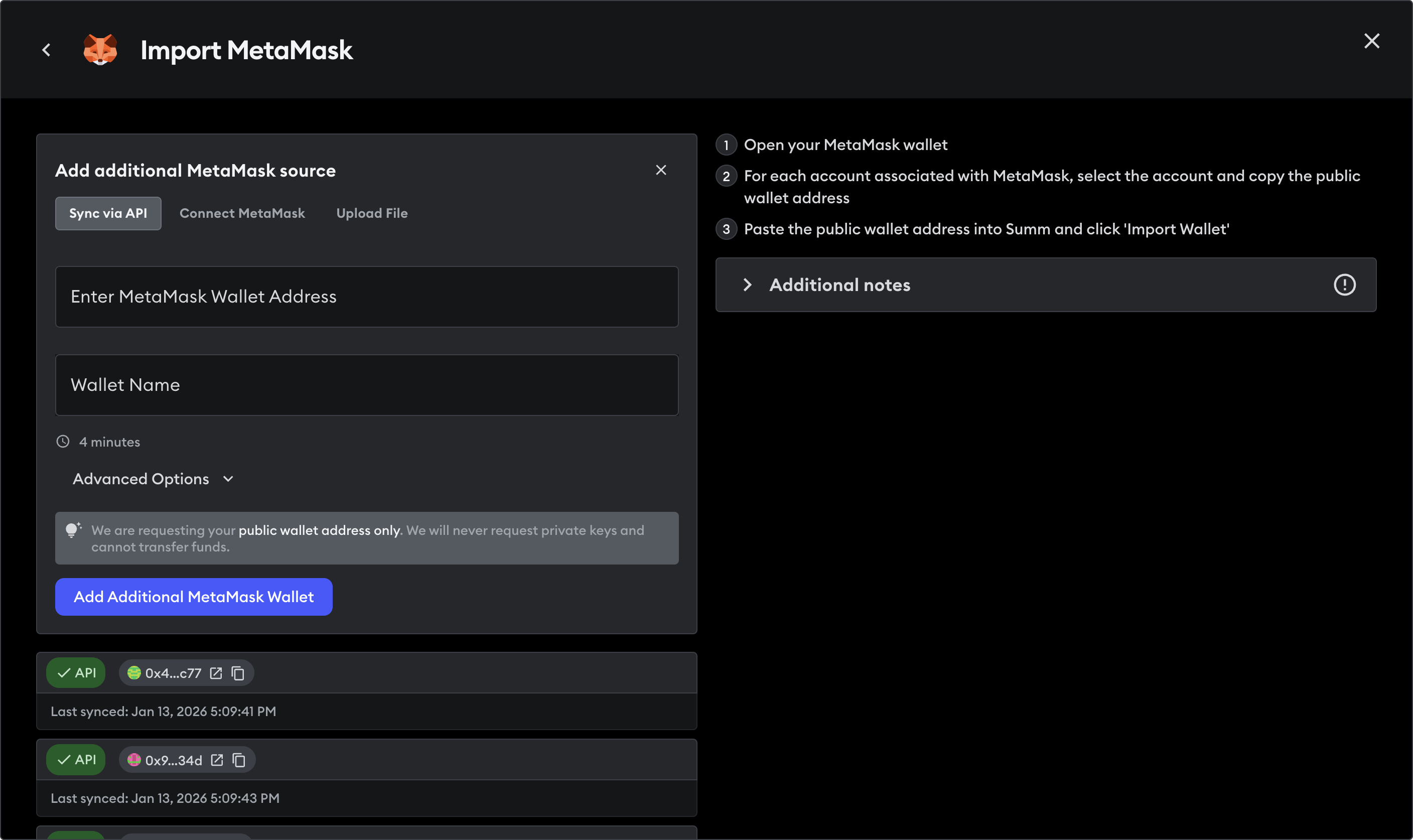Click the 'Open your MetaMask wallet' instruction

tap(845, 145)
